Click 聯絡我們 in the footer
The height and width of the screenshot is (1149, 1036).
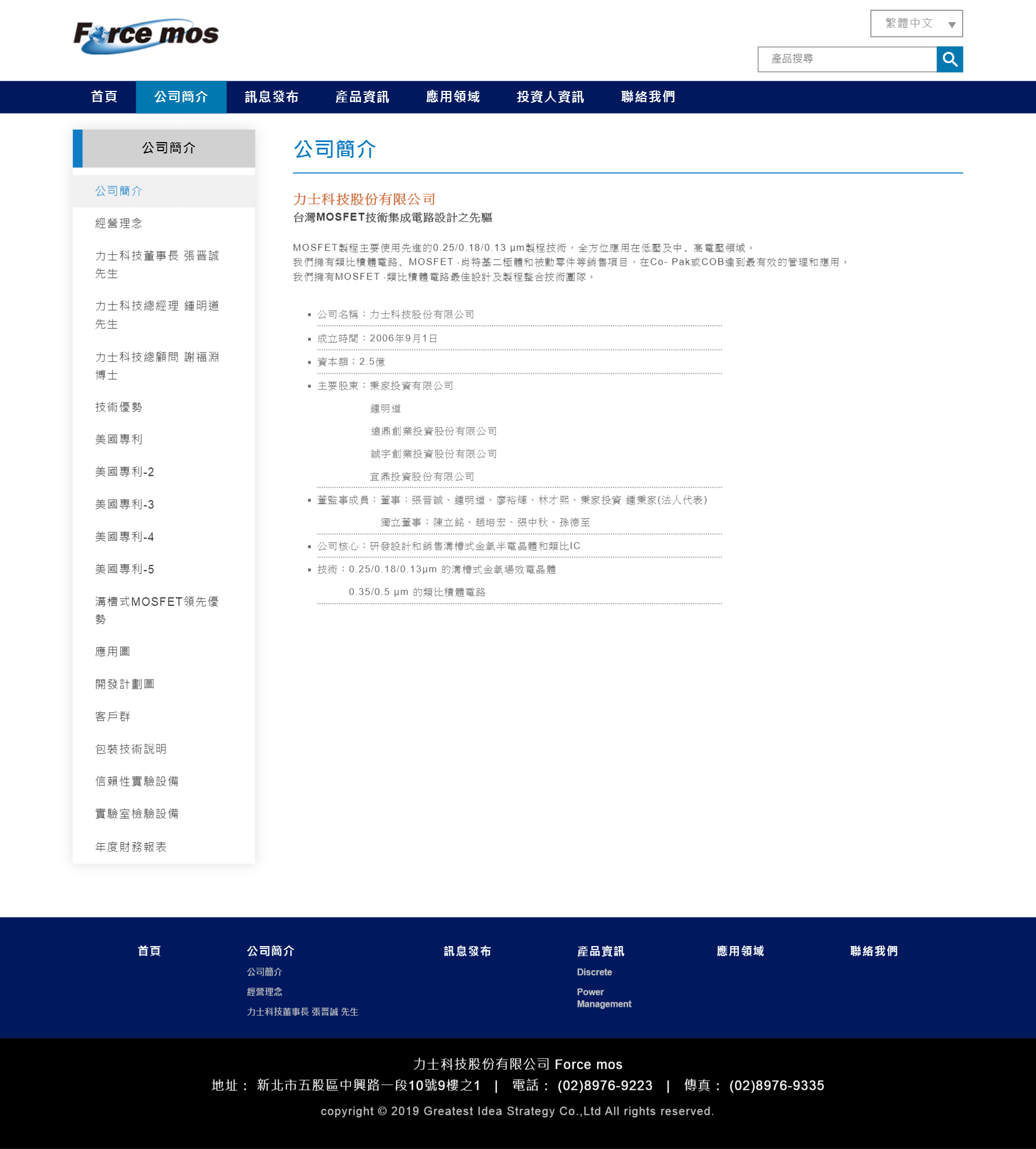(874, 951)
